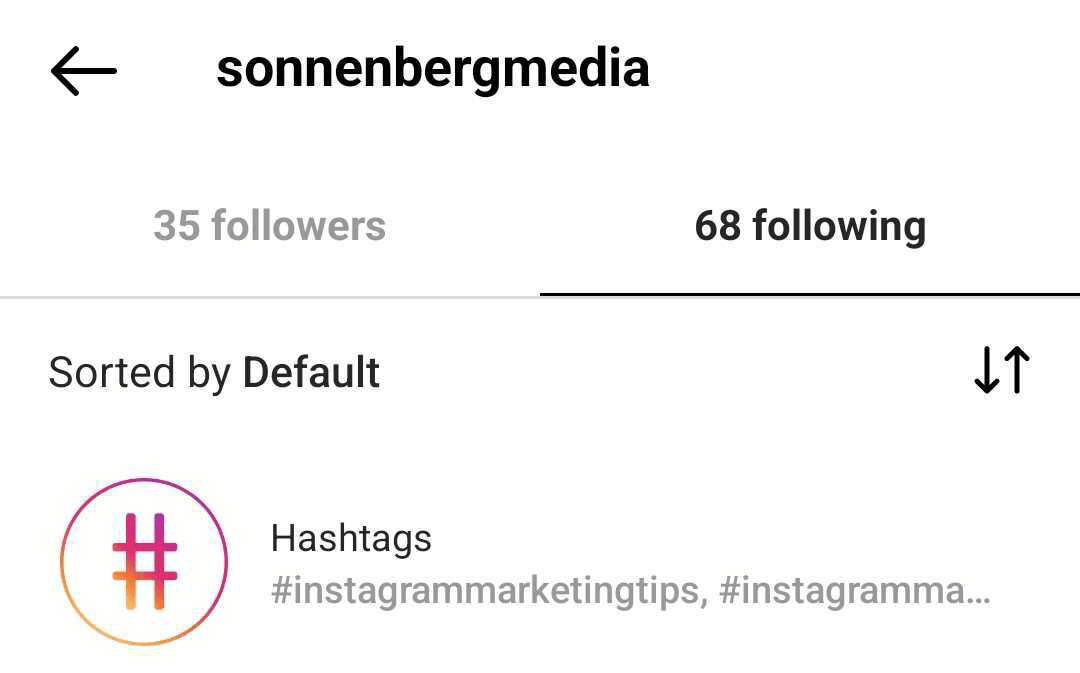Select the pink hash symbol inside the circle
This screenshot has width=1080, height=673.
point(145,561)
